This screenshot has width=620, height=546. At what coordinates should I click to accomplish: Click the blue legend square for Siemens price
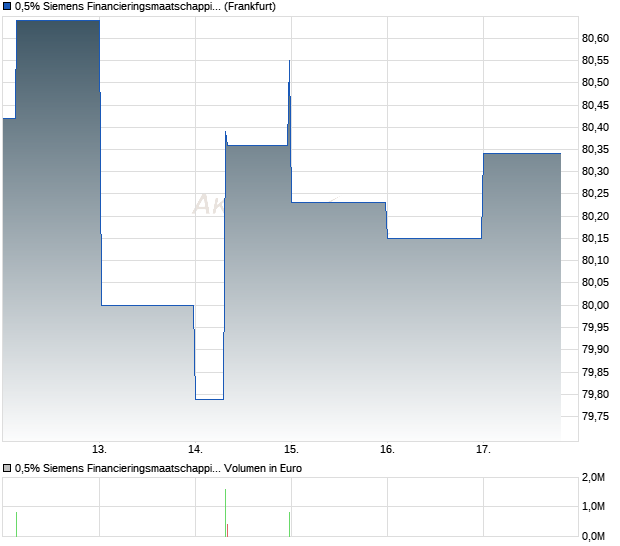click(7, 6)
